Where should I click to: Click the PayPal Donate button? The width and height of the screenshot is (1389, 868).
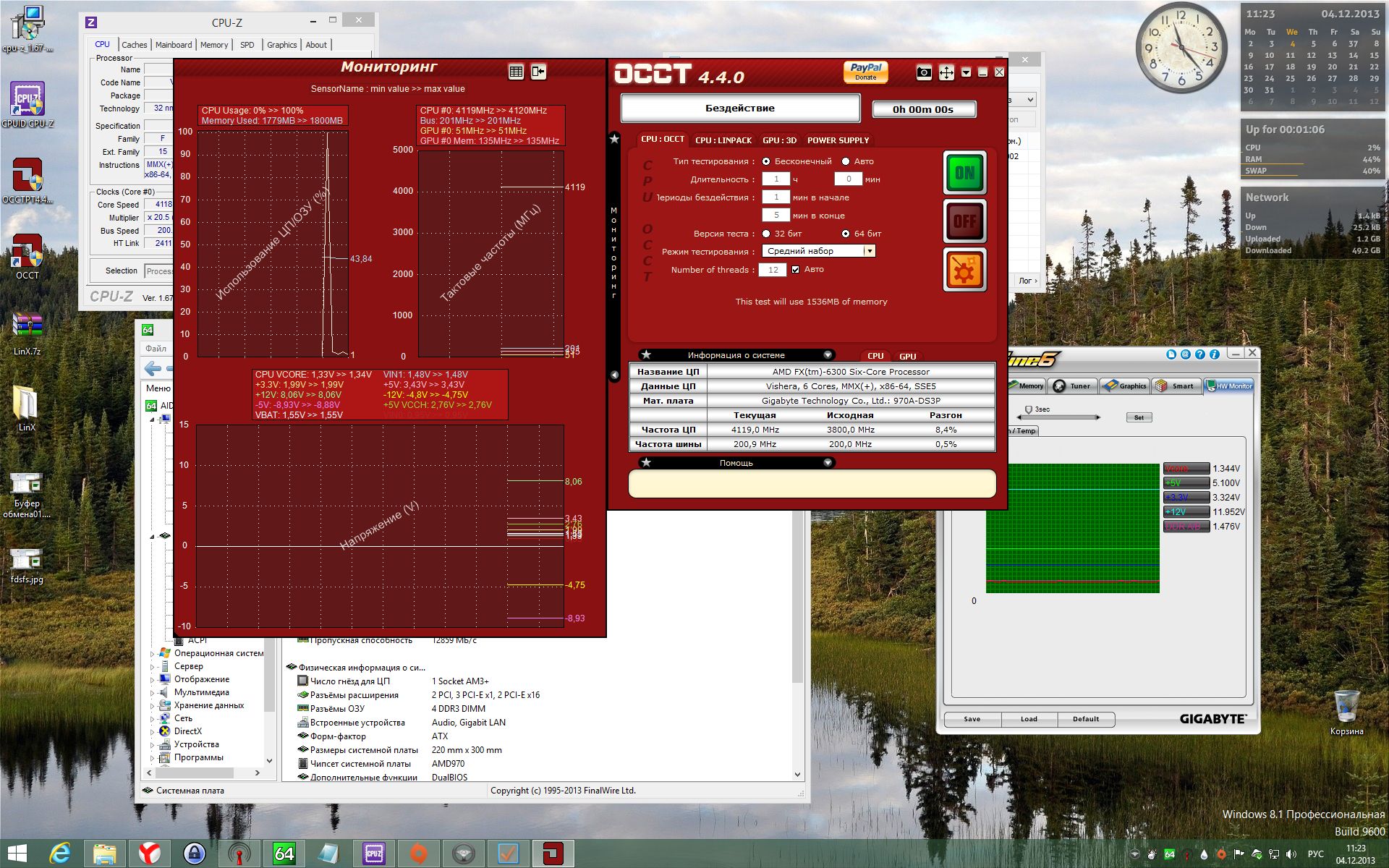[x=865, y=72]
